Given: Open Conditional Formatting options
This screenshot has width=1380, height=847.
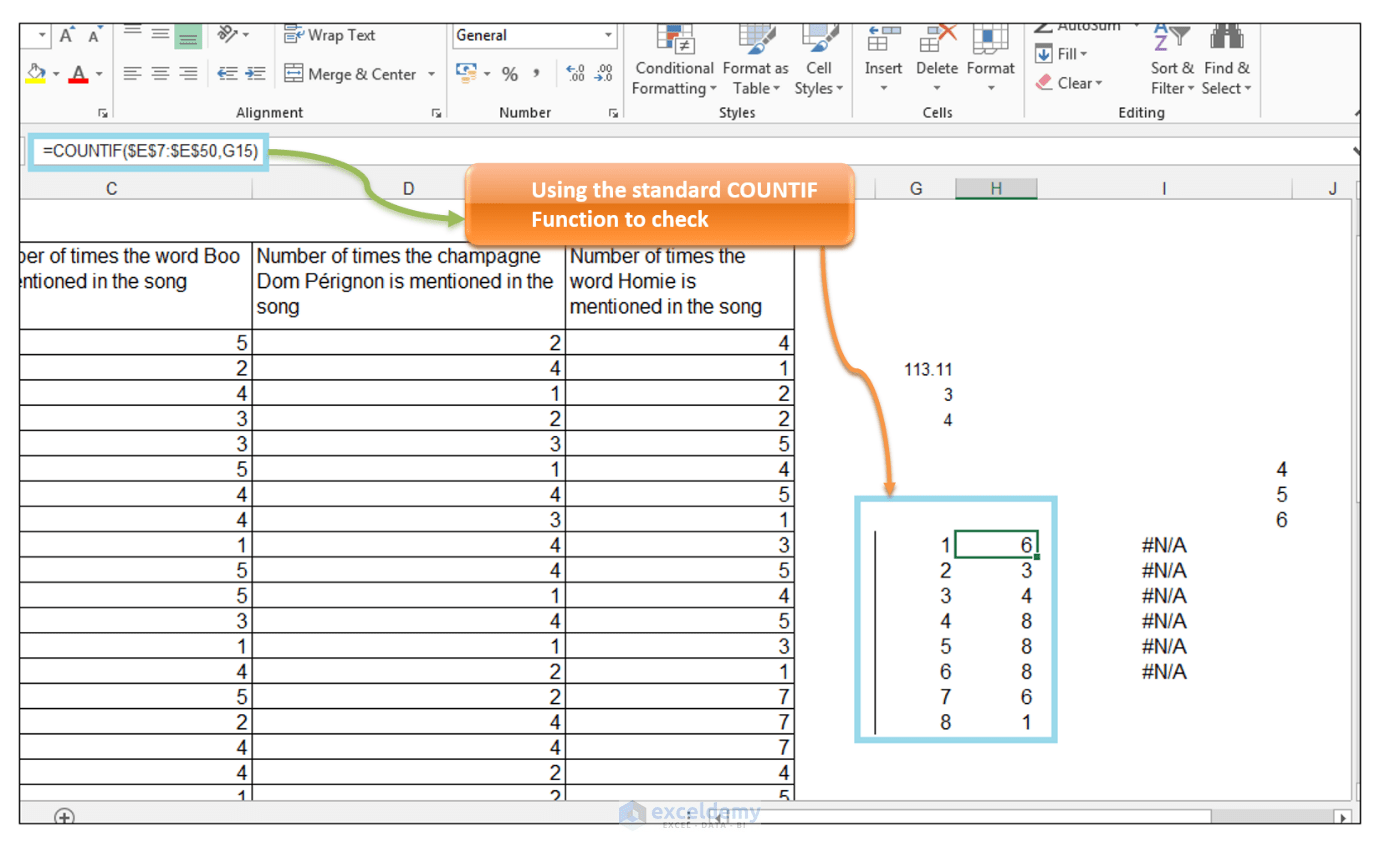Looking at the screenshot, I should [x=674, y=62].
